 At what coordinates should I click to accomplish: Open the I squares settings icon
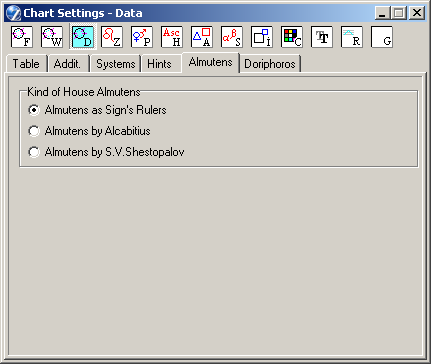tap(262, 37)
